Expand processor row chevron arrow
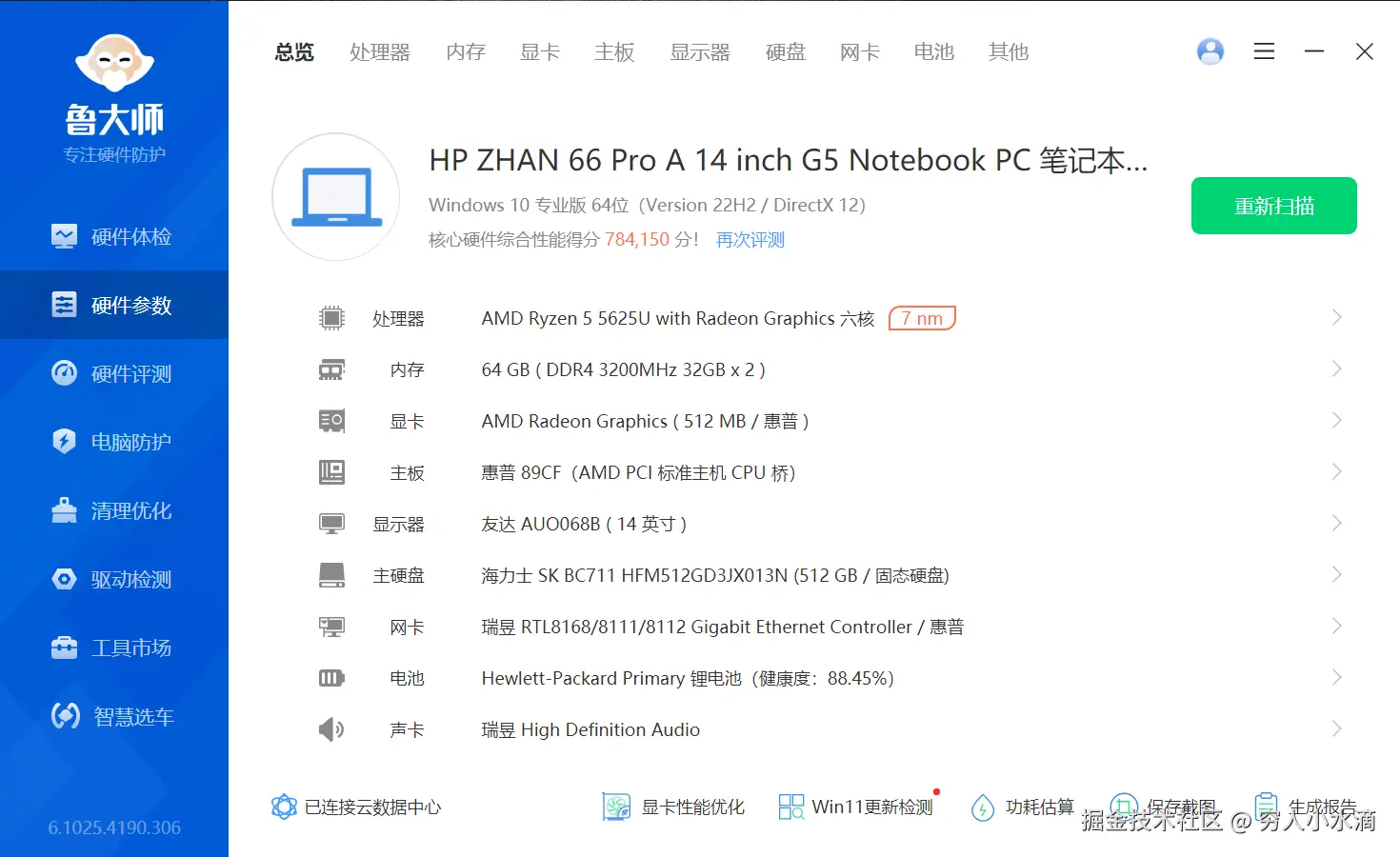Viewport: 1400px width, 857px height. coord(1337,318)
